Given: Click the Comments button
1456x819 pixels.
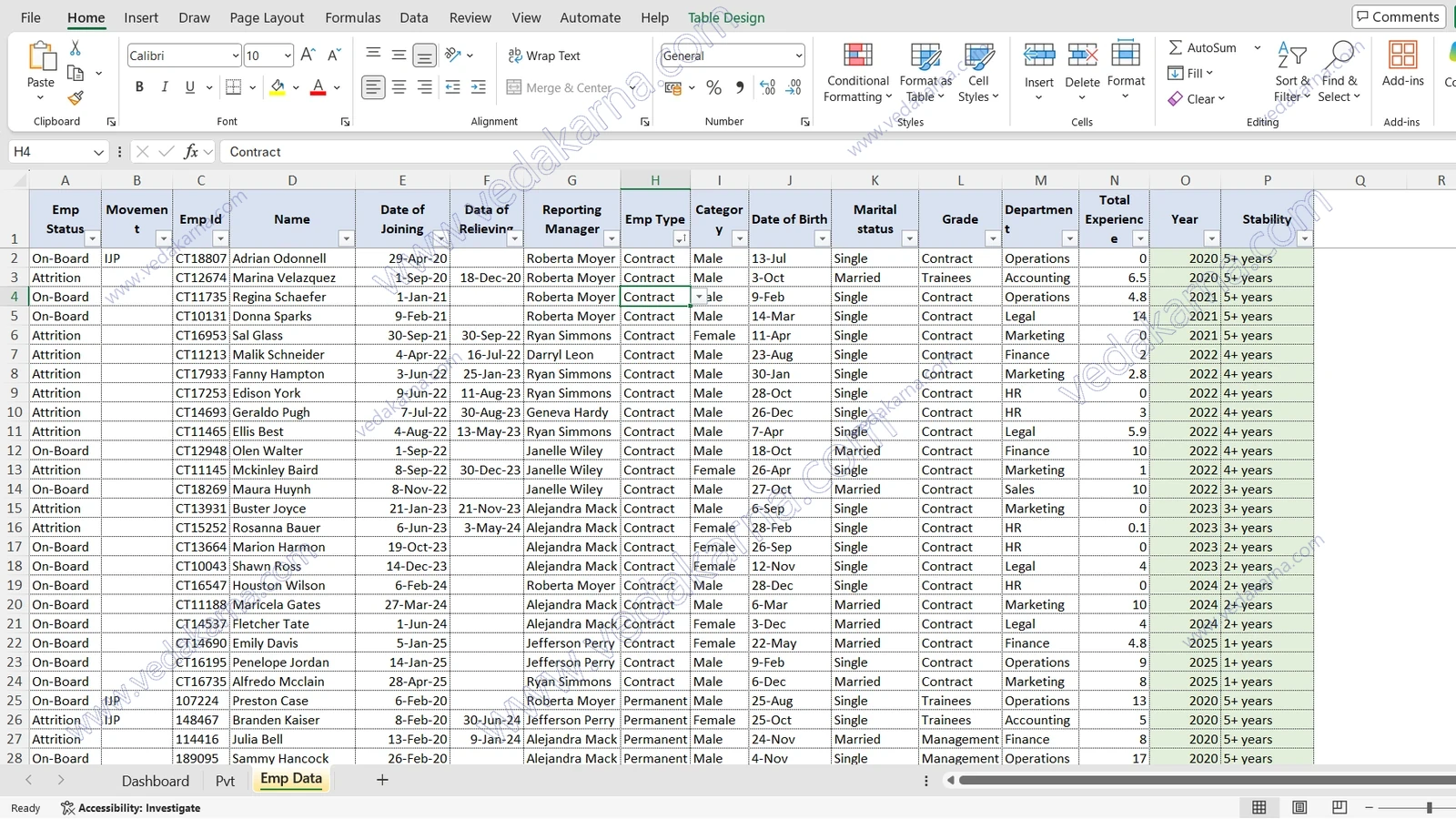Looking at the screenshot, I should pyautogui.click(x=1398, y=16).
